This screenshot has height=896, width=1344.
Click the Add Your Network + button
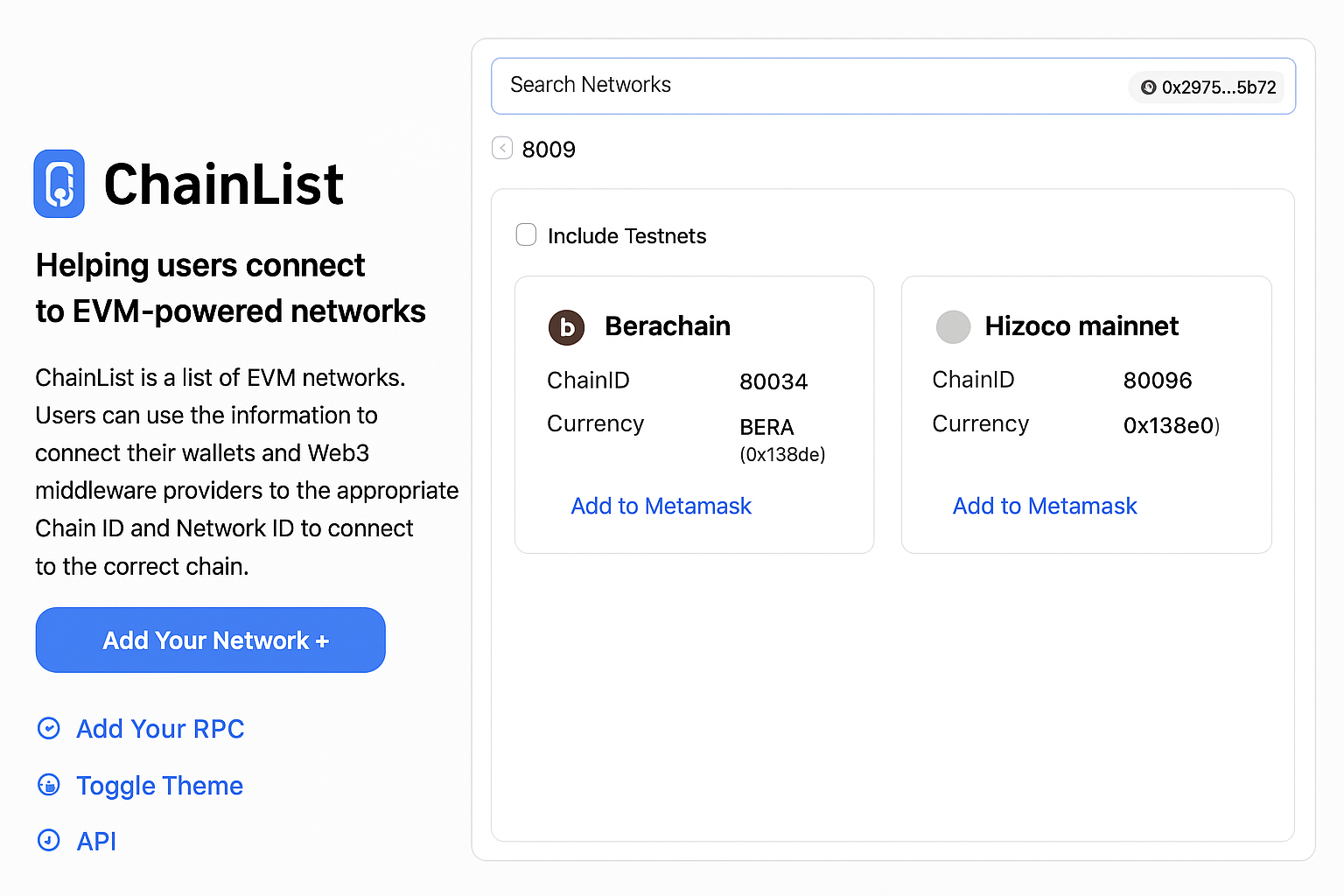point(211,640)
